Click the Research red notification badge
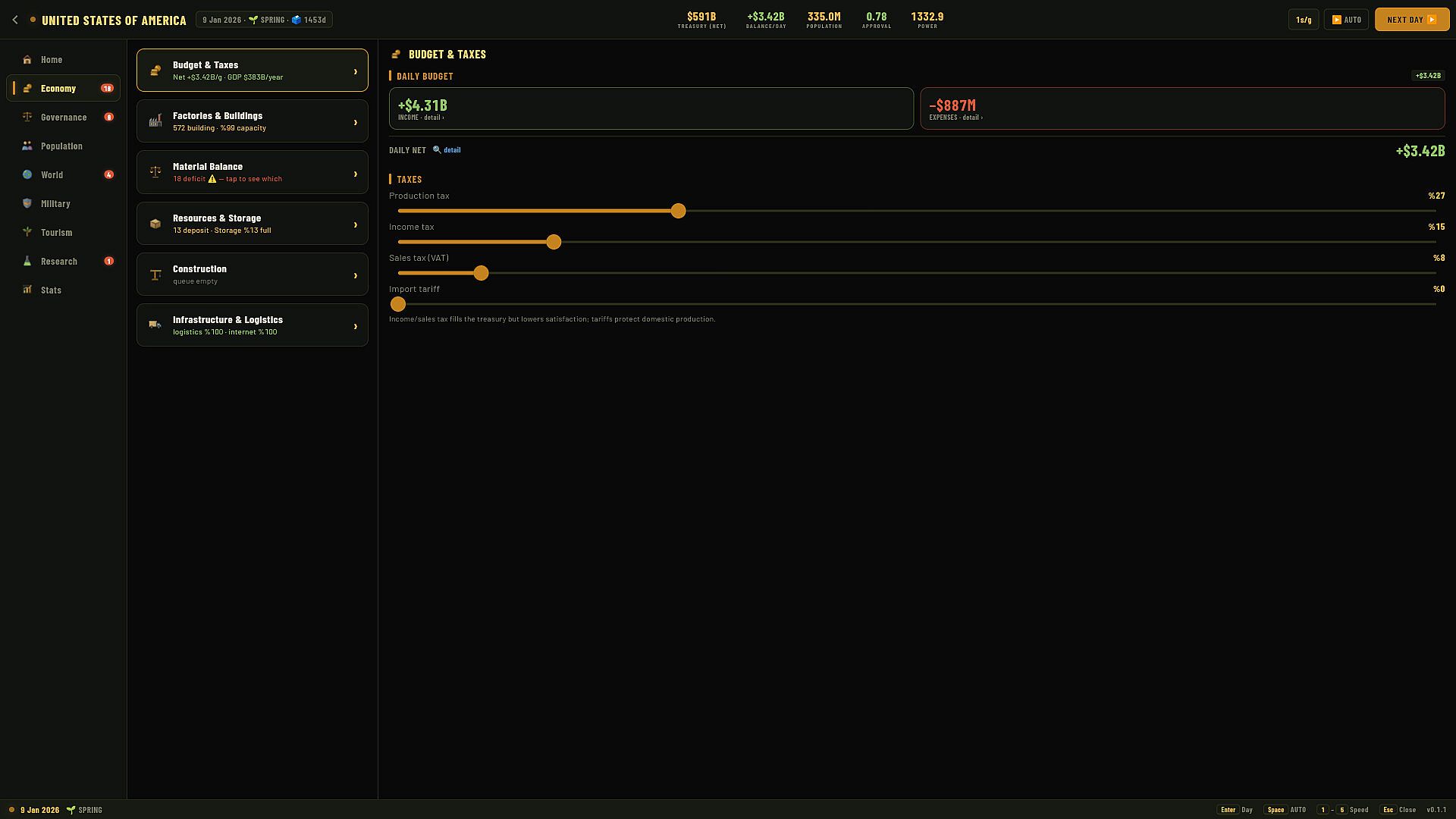 coord(109,262)
